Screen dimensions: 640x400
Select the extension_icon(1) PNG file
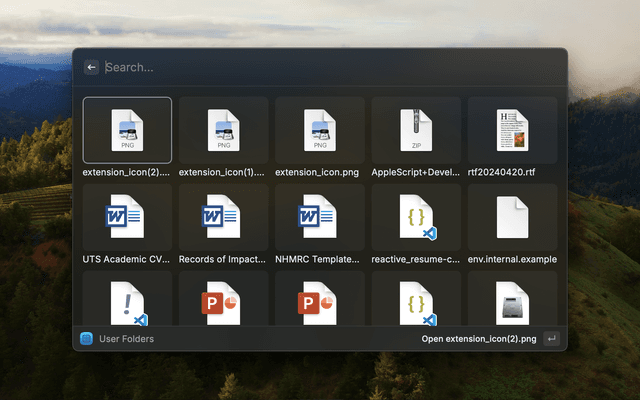[x=223, y=130]
